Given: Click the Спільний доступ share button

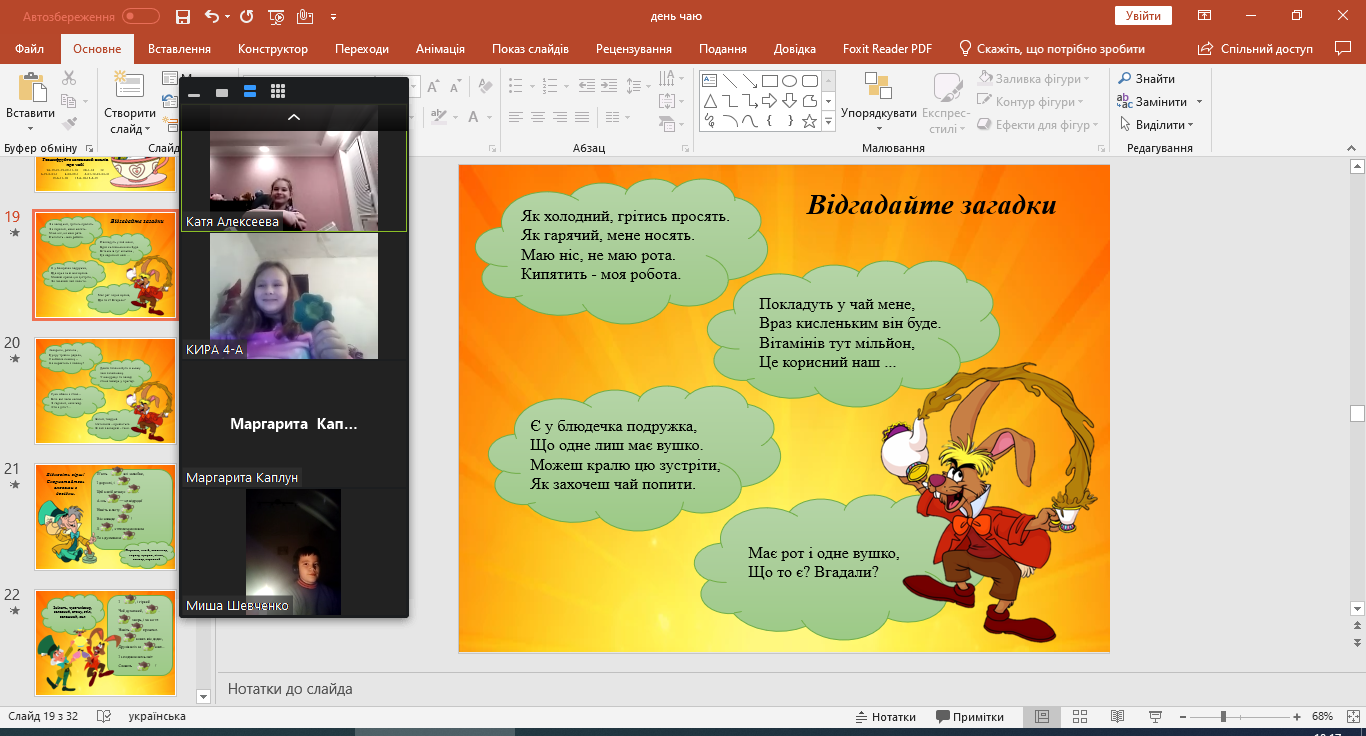Looking at the screenshot, I should pyautogui.click(x=1255, y=49).
